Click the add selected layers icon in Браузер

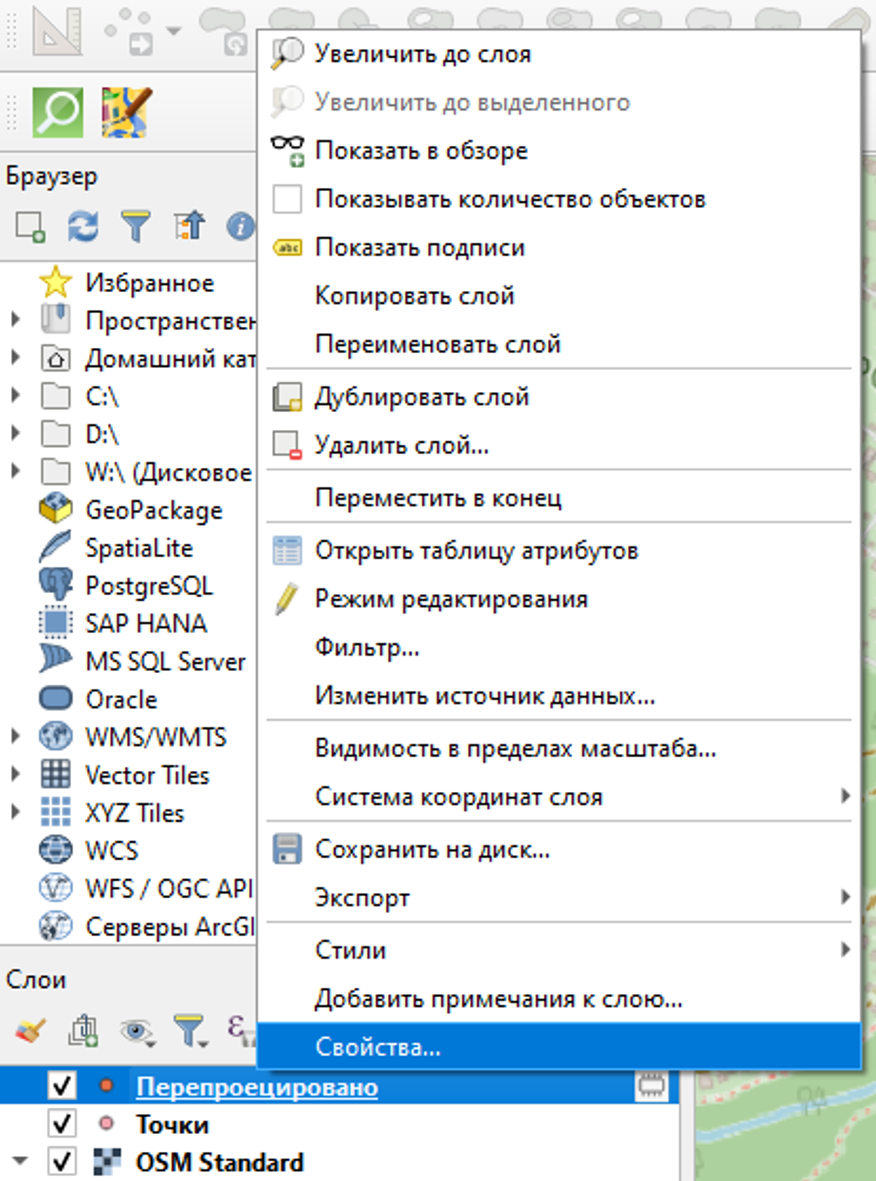click(x=30, y=227)
